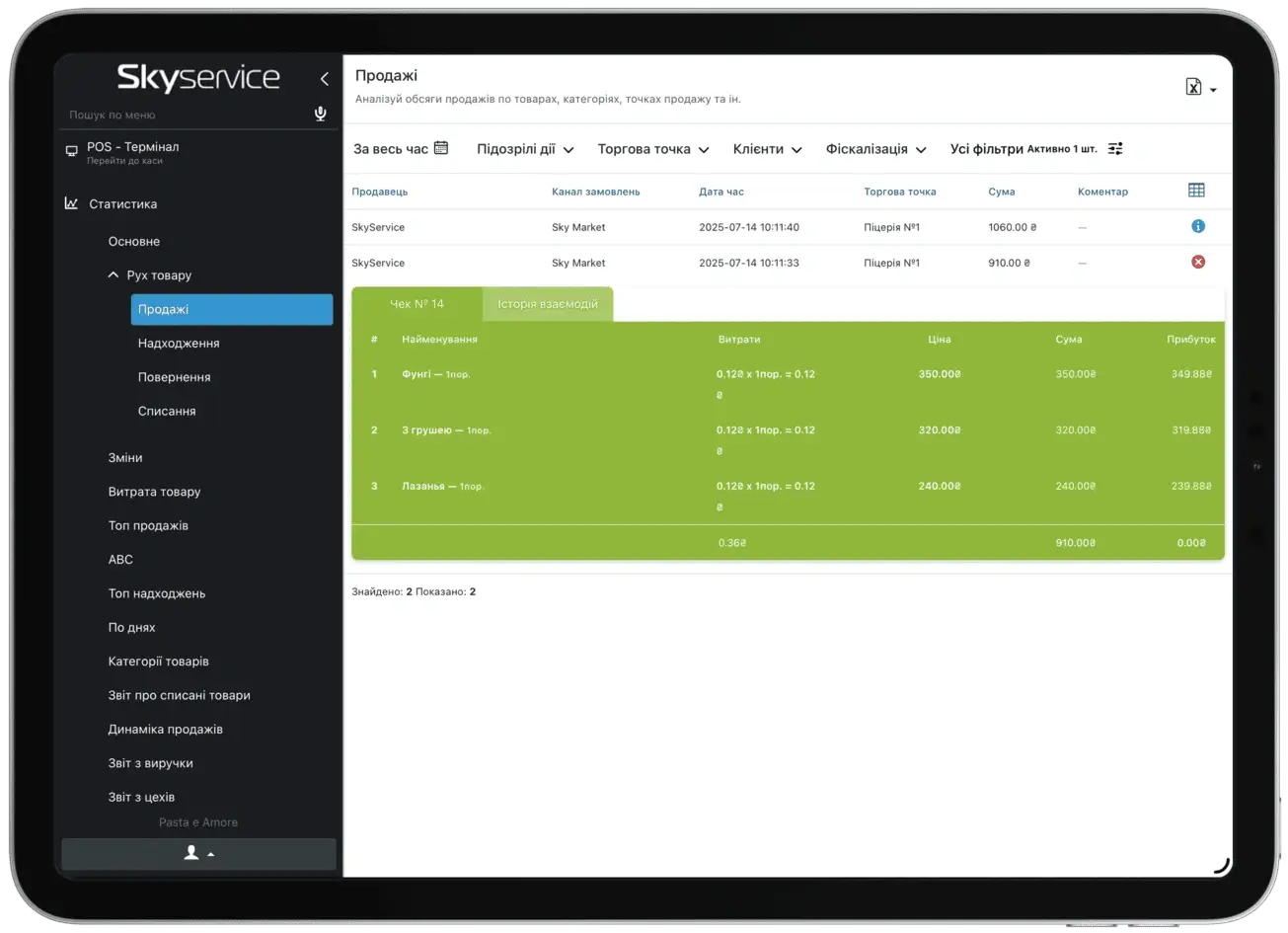Viewport: 1288px width, 933px height.
Task: Open Надходження in the sidebar menu
Action: (x=179, y=344)
